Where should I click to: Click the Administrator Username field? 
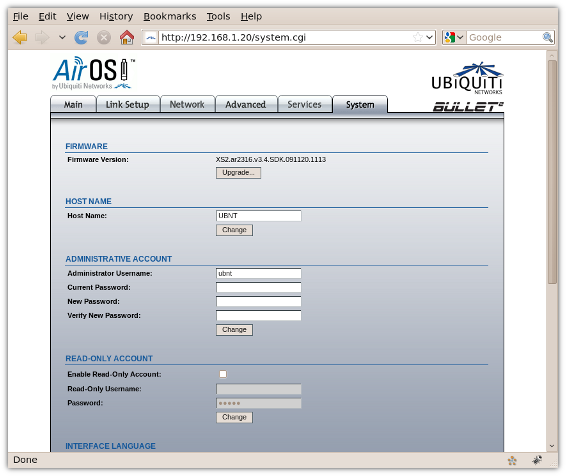pos(258,274)
